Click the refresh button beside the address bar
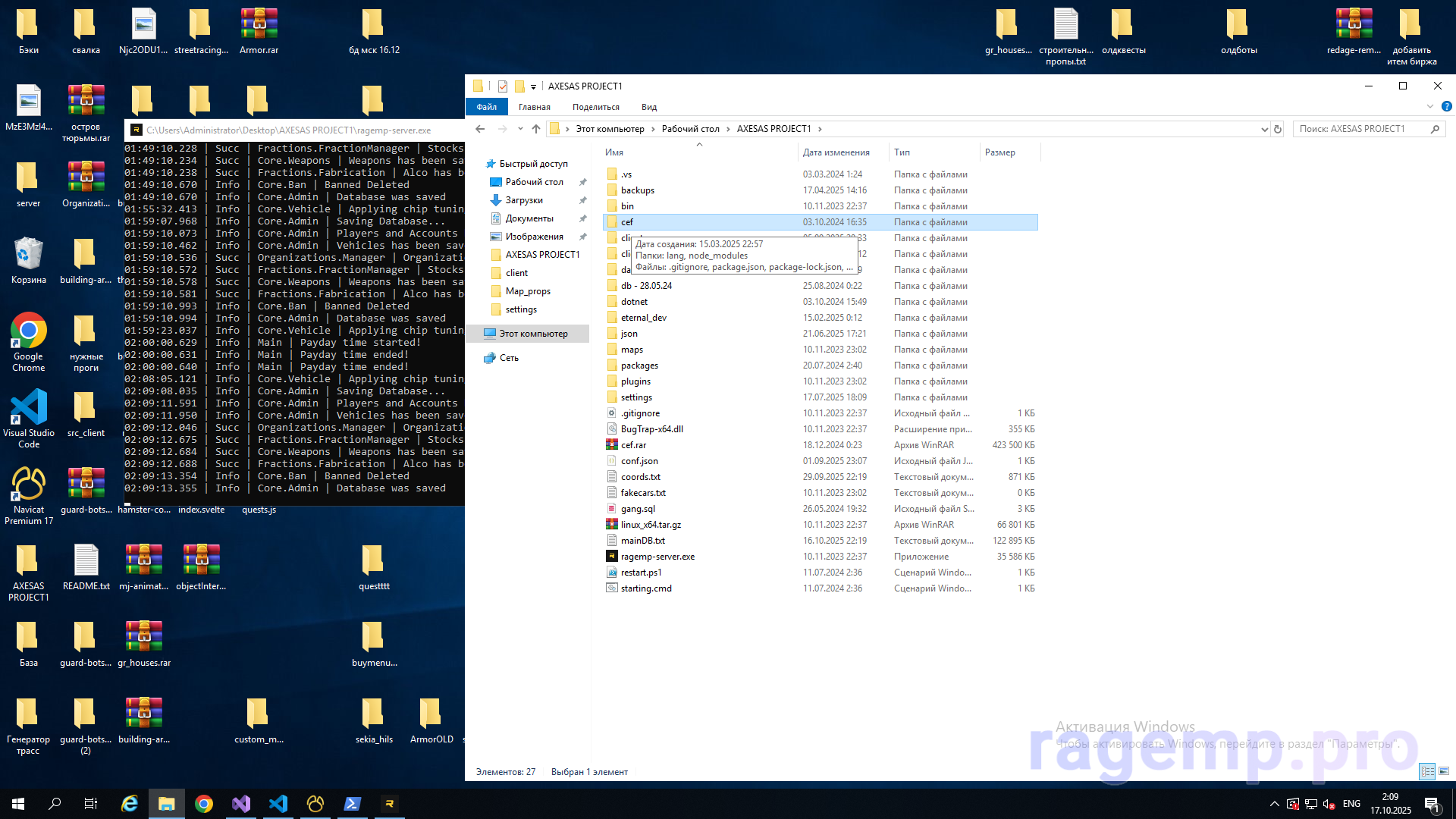1456x819 pixels. [x=1278, y=129]
